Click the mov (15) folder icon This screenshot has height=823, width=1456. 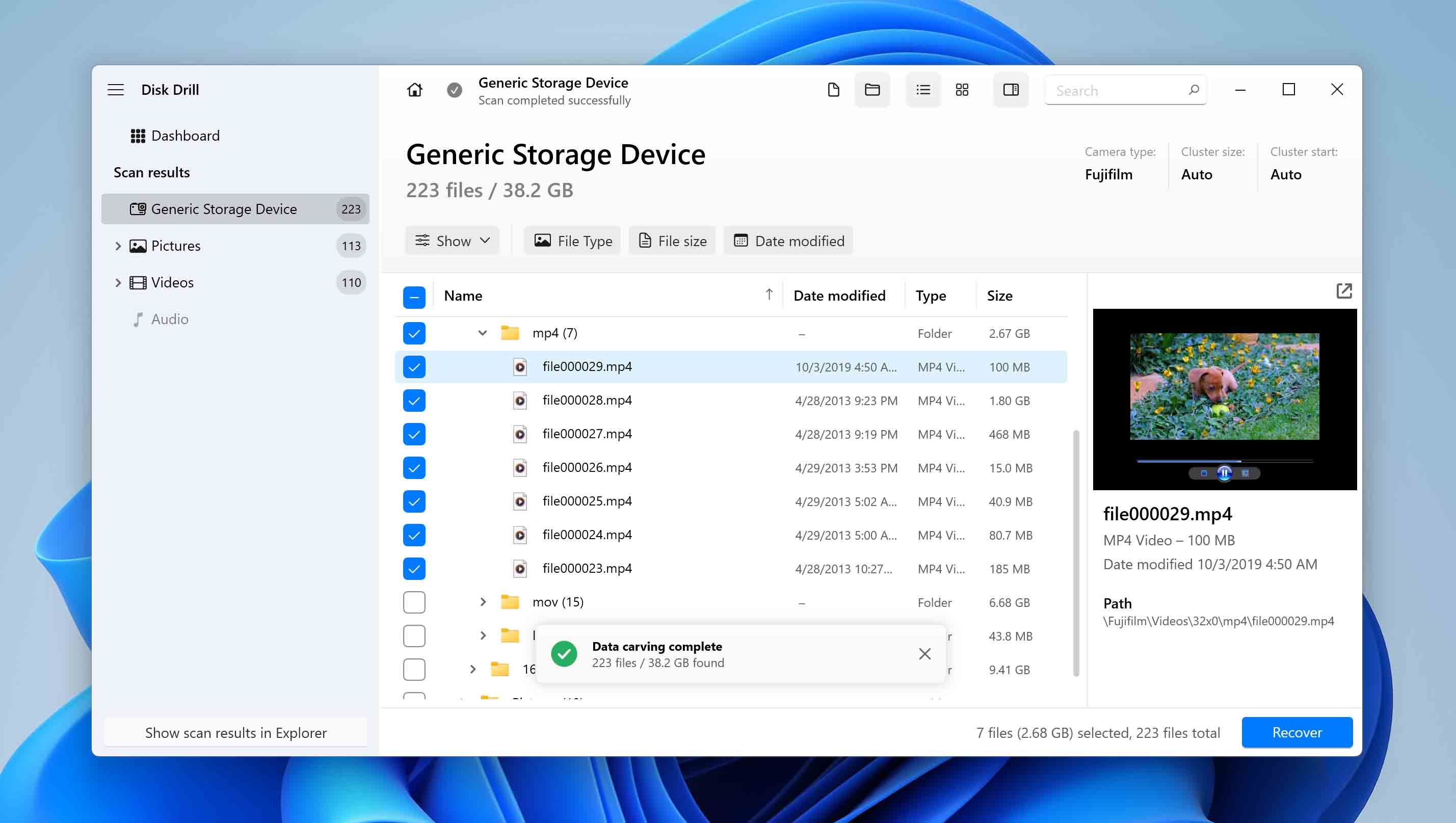pyautogui.click(x=510, y=601)
